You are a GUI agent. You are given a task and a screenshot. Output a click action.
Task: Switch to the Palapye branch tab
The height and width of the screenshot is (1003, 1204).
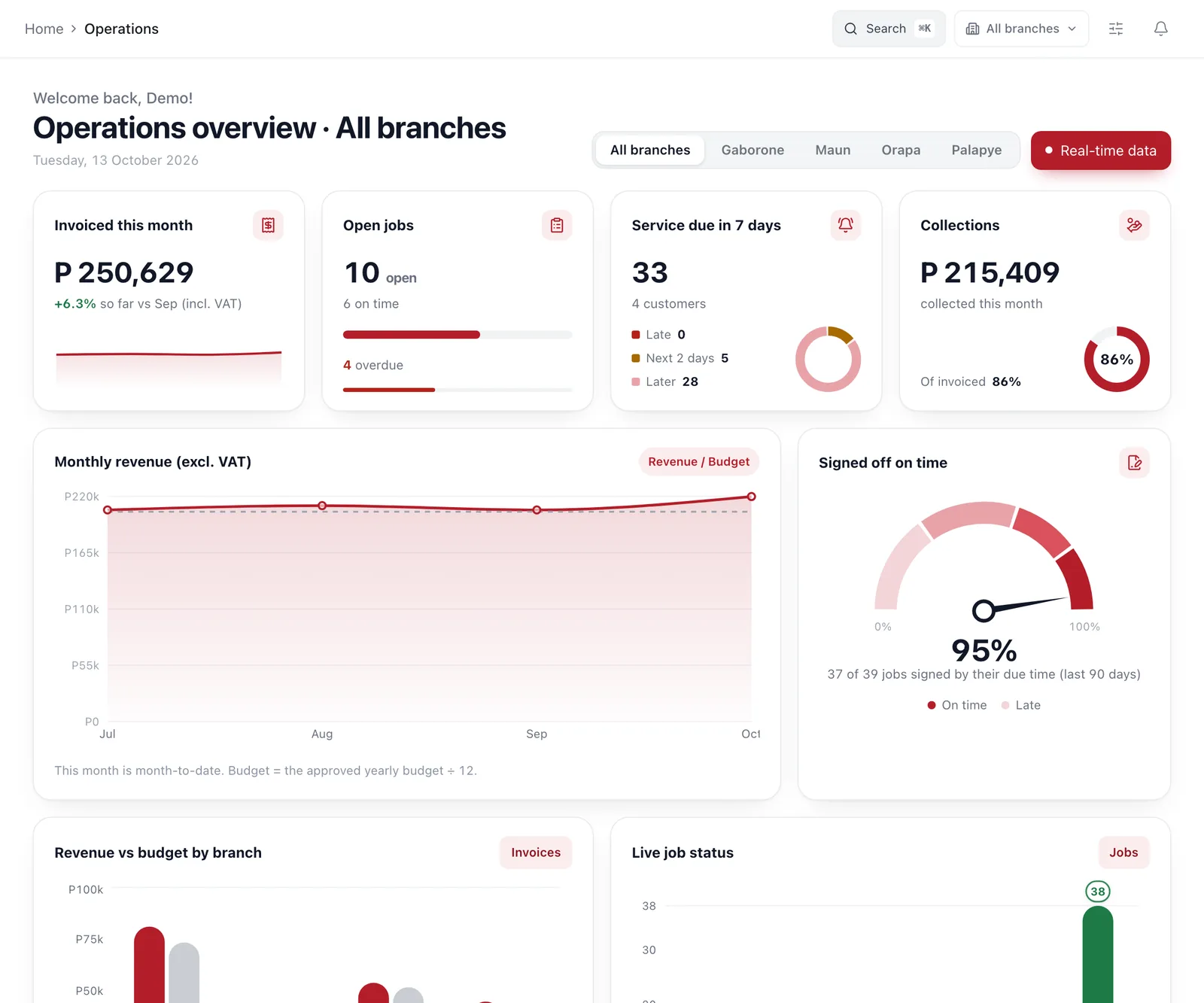pos(977,150)
